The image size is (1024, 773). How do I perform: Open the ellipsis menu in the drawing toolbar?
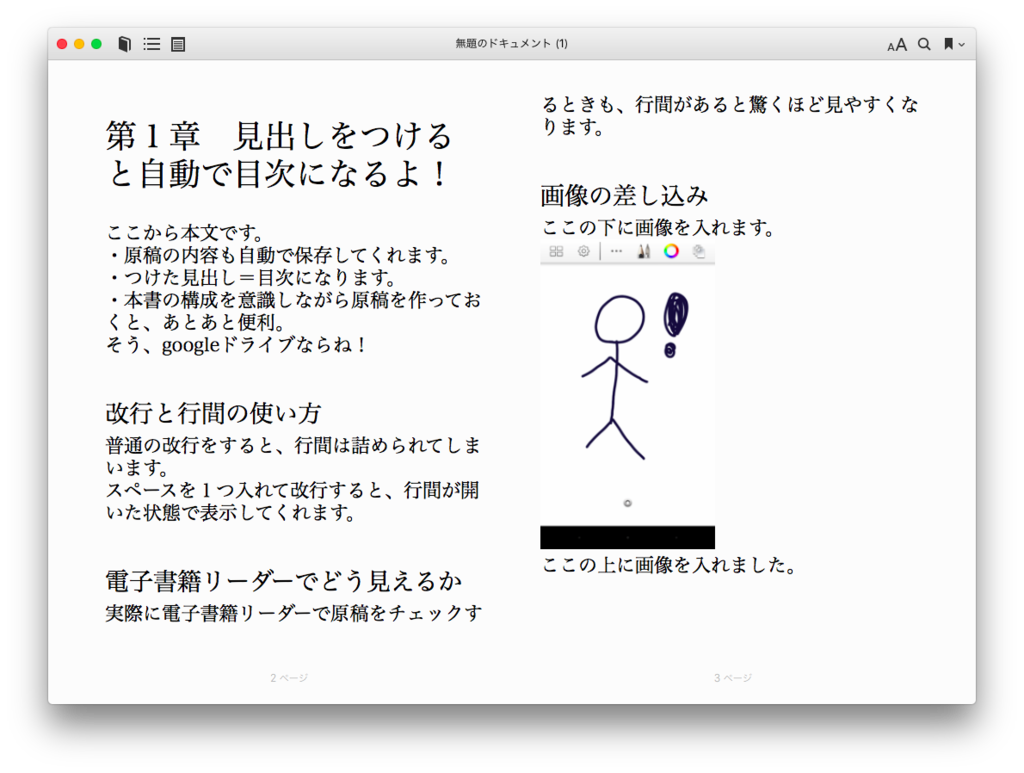(x=615, y=251)
